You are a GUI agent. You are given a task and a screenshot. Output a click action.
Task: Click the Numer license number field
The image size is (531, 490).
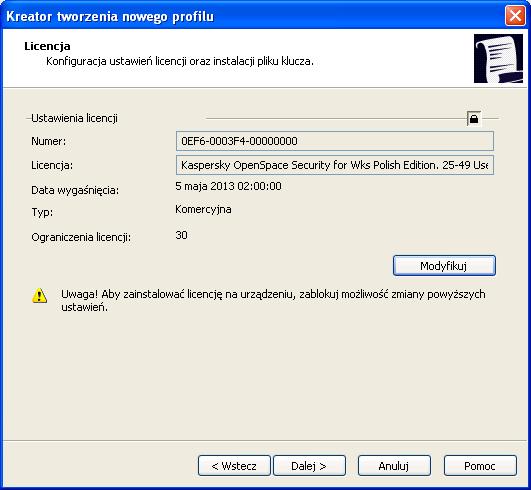(335, 141)
